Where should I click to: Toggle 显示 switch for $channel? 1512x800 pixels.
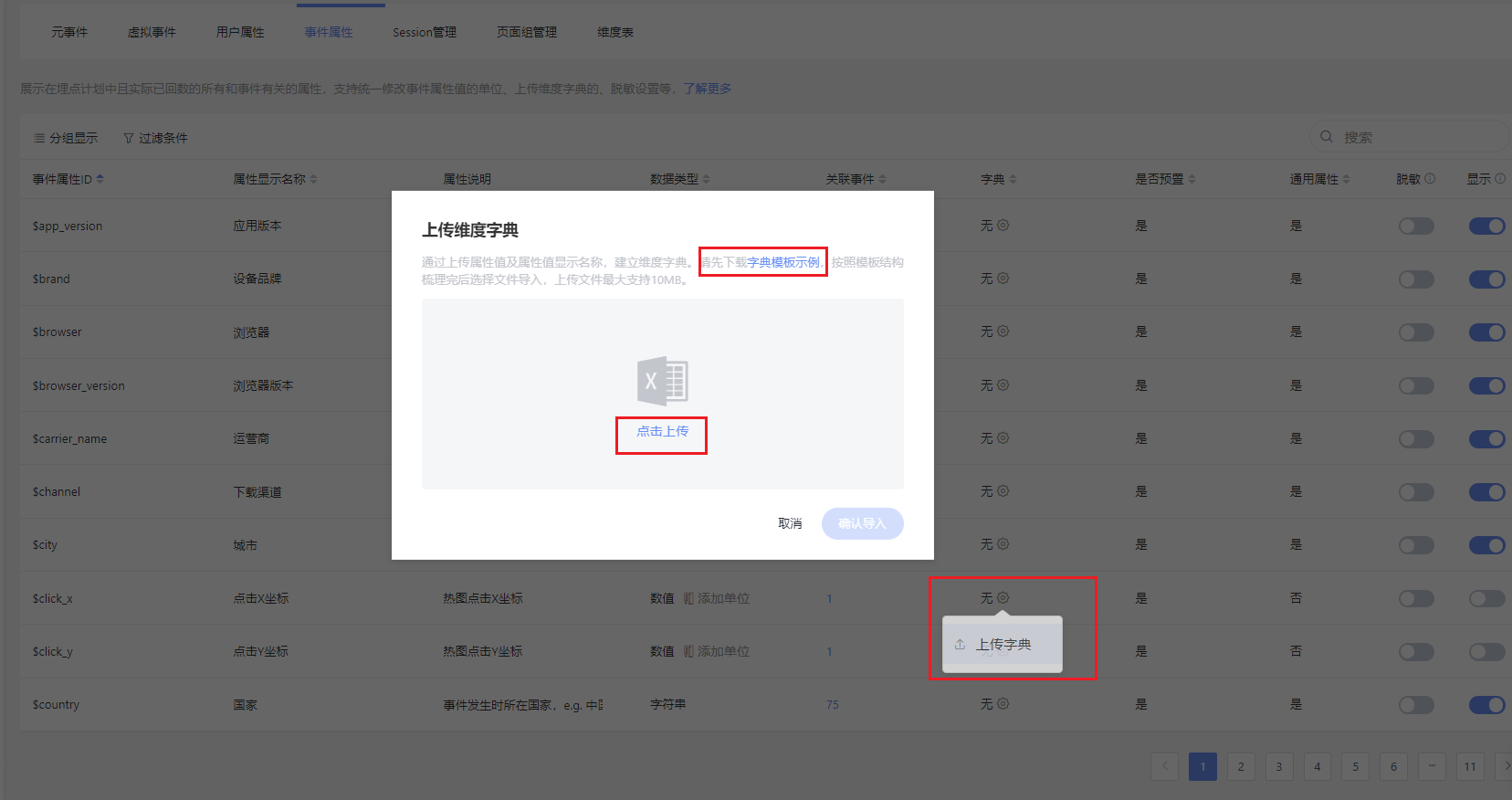1486,491
